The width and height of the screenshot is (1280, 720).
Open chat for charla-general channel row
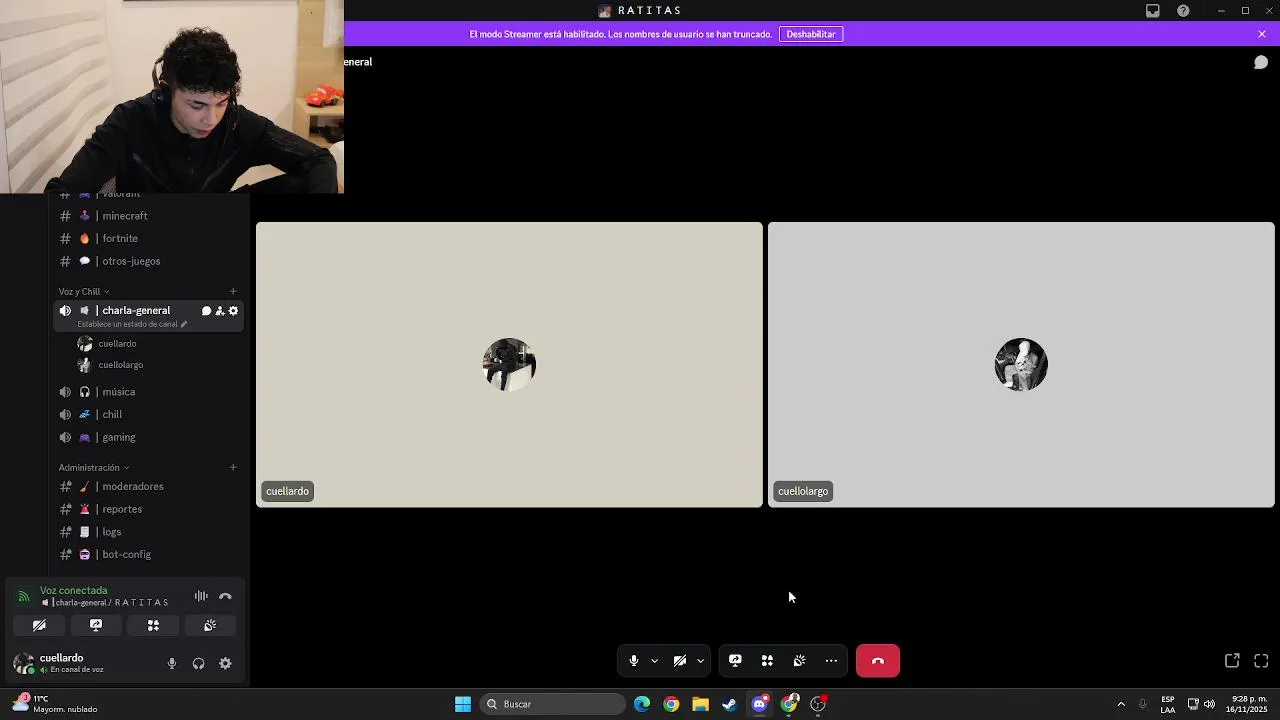(x=206, y=311)
